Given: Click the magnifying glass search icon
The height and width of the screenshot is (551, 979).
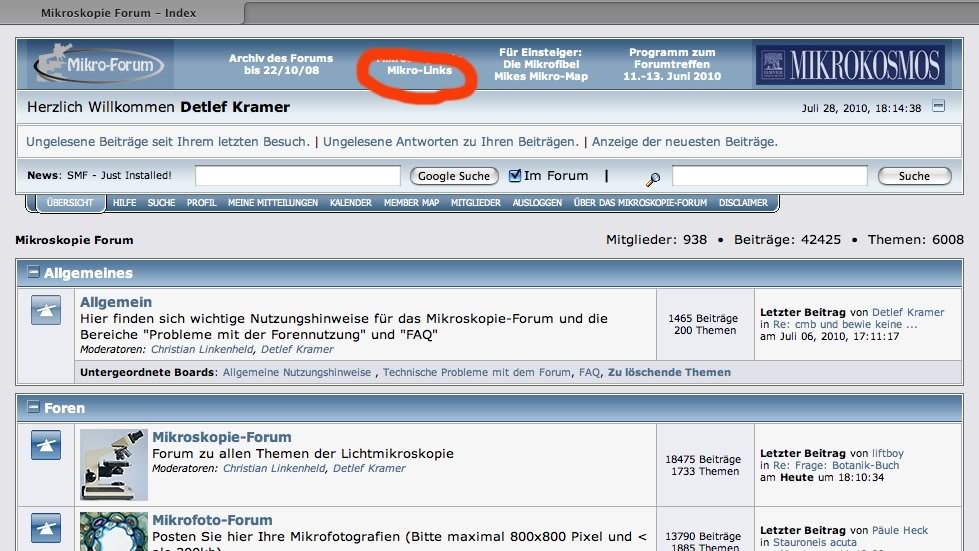Looking at the screenshot, I should pyautogui.click(x=653, y=179).
